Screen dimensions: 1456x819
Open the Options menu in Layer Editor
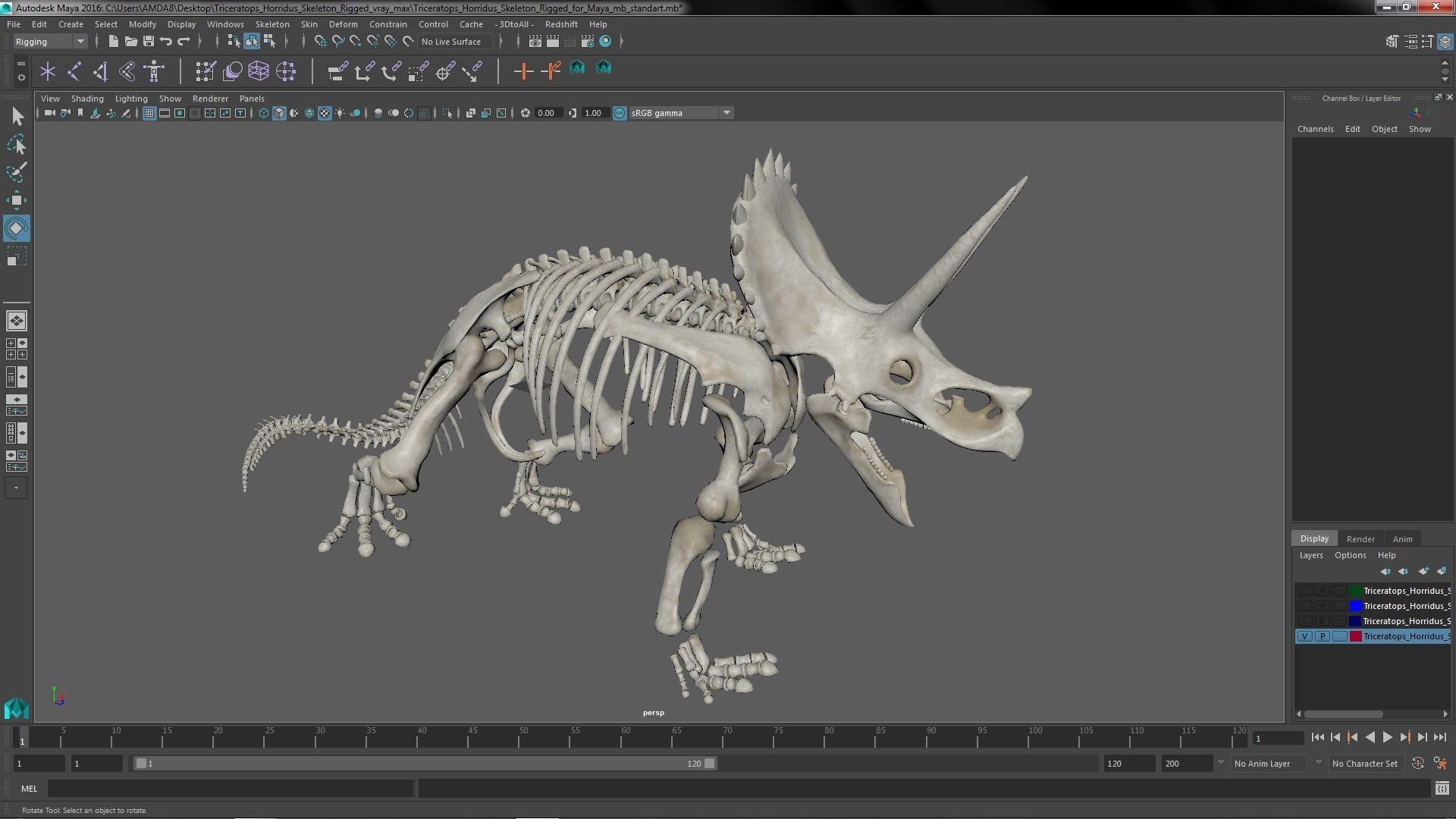click(1351, 555)
